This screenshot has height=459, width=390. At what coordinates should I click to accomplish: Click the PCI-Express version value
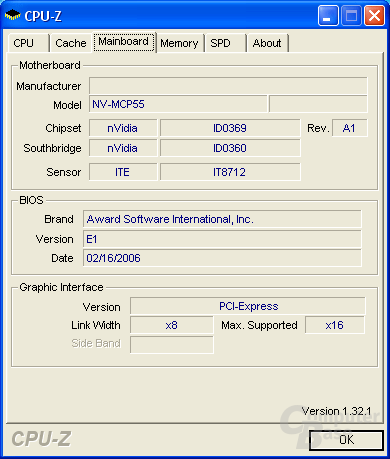point(248,306)
